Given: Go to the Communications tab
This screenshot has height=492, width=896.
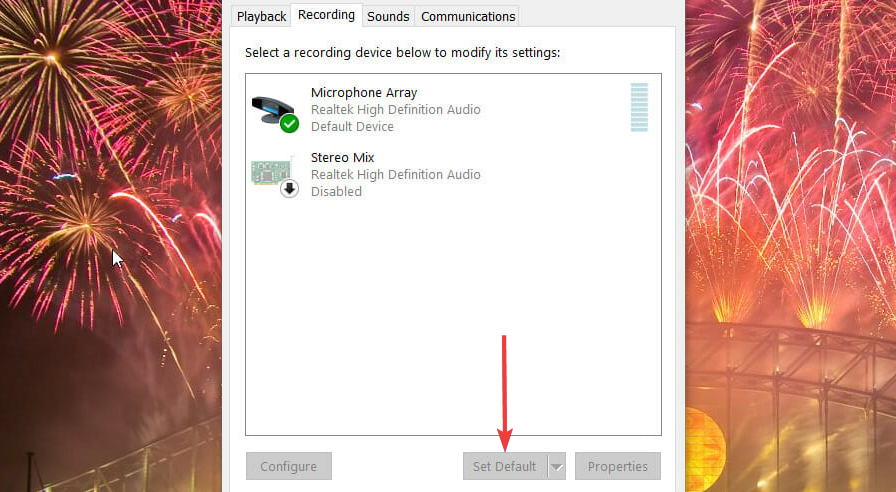Looking at the screenshot, I should tap(468, 17).
